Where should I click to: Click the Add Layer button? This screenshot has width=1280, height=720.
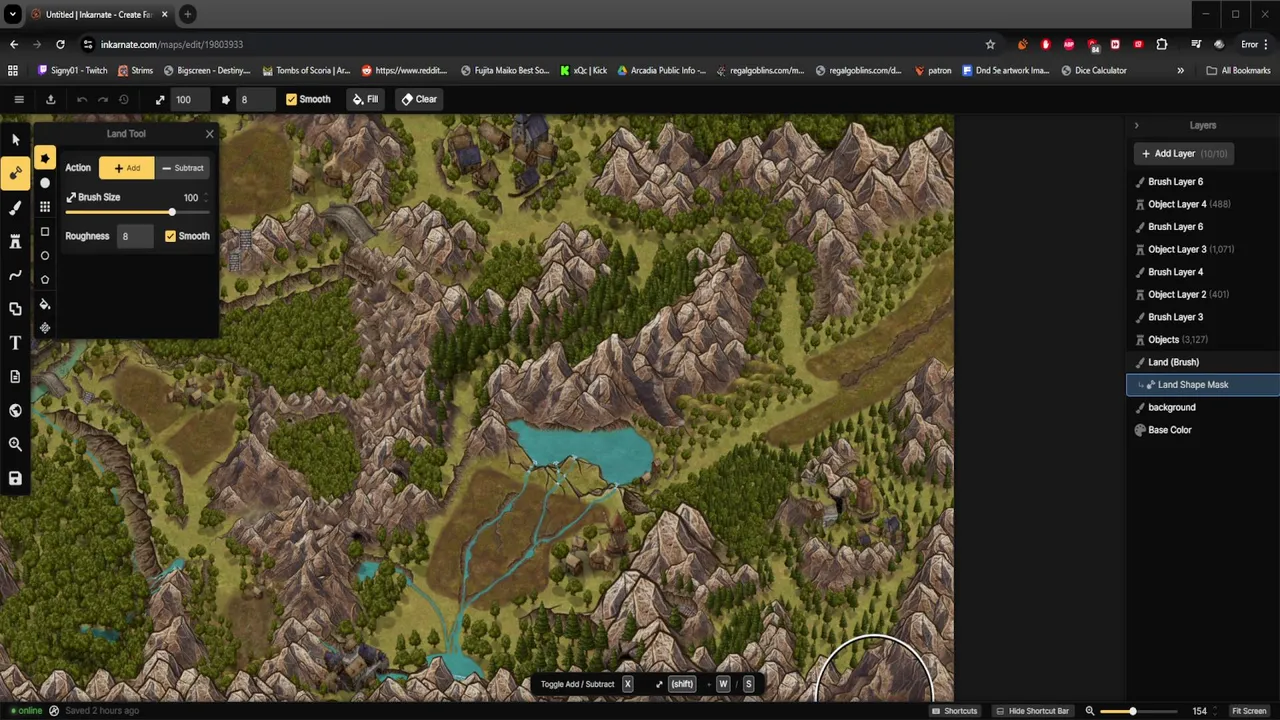(x=1184, y=154)
